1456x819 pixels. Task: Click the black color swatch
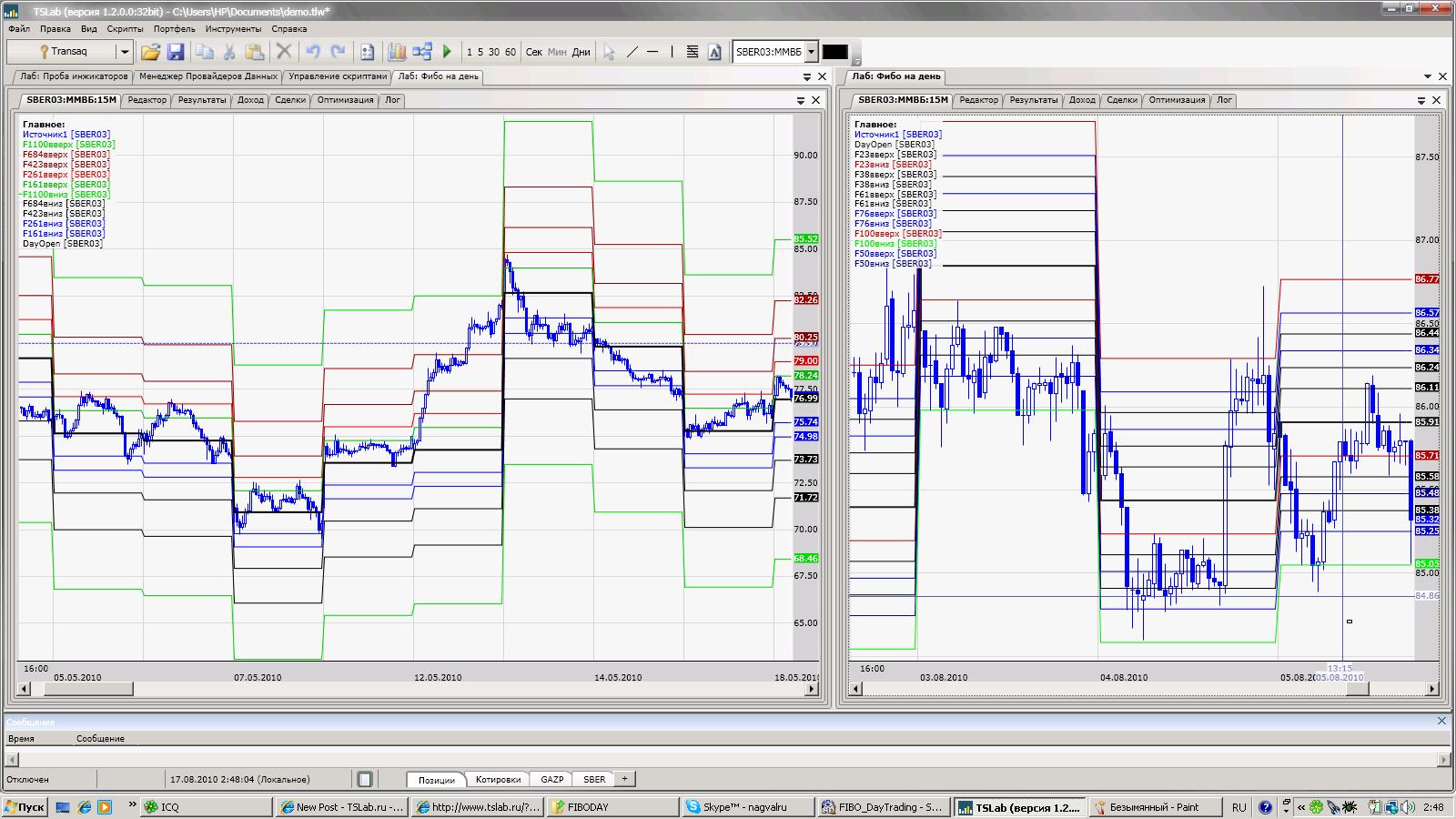pos(834,52)
